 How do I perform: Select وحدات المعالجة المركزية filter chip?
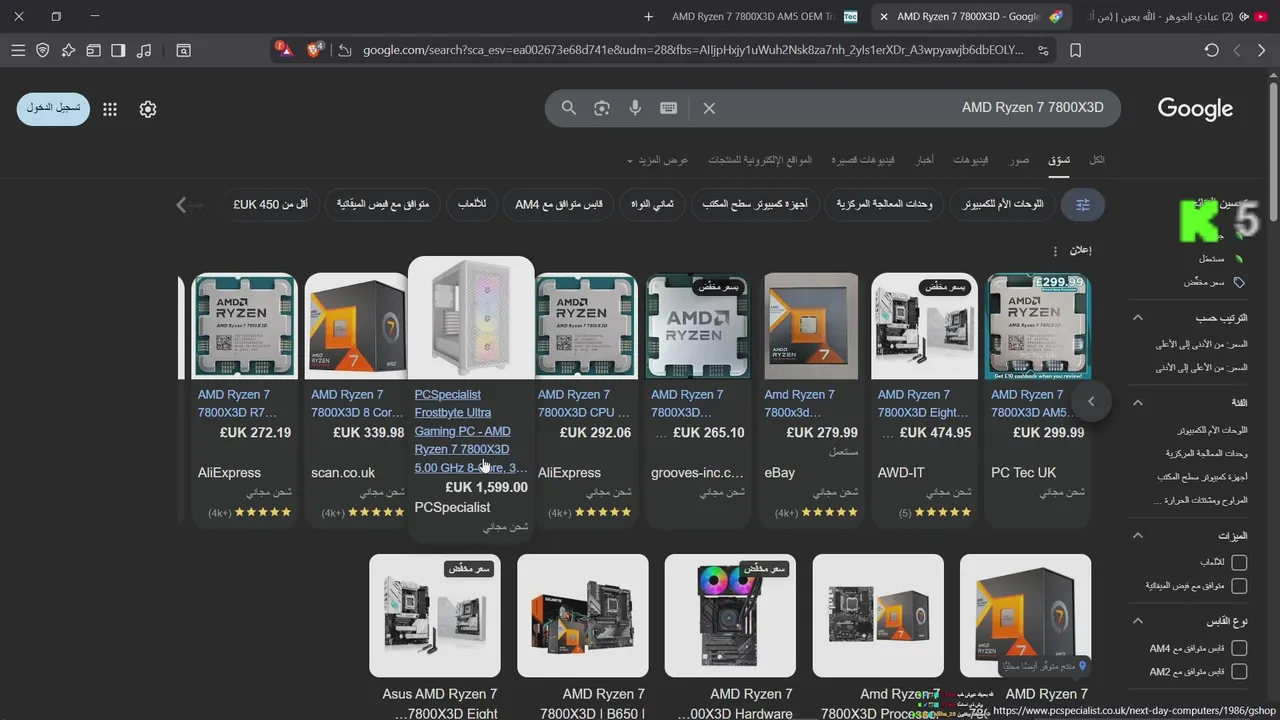[884, 204]
